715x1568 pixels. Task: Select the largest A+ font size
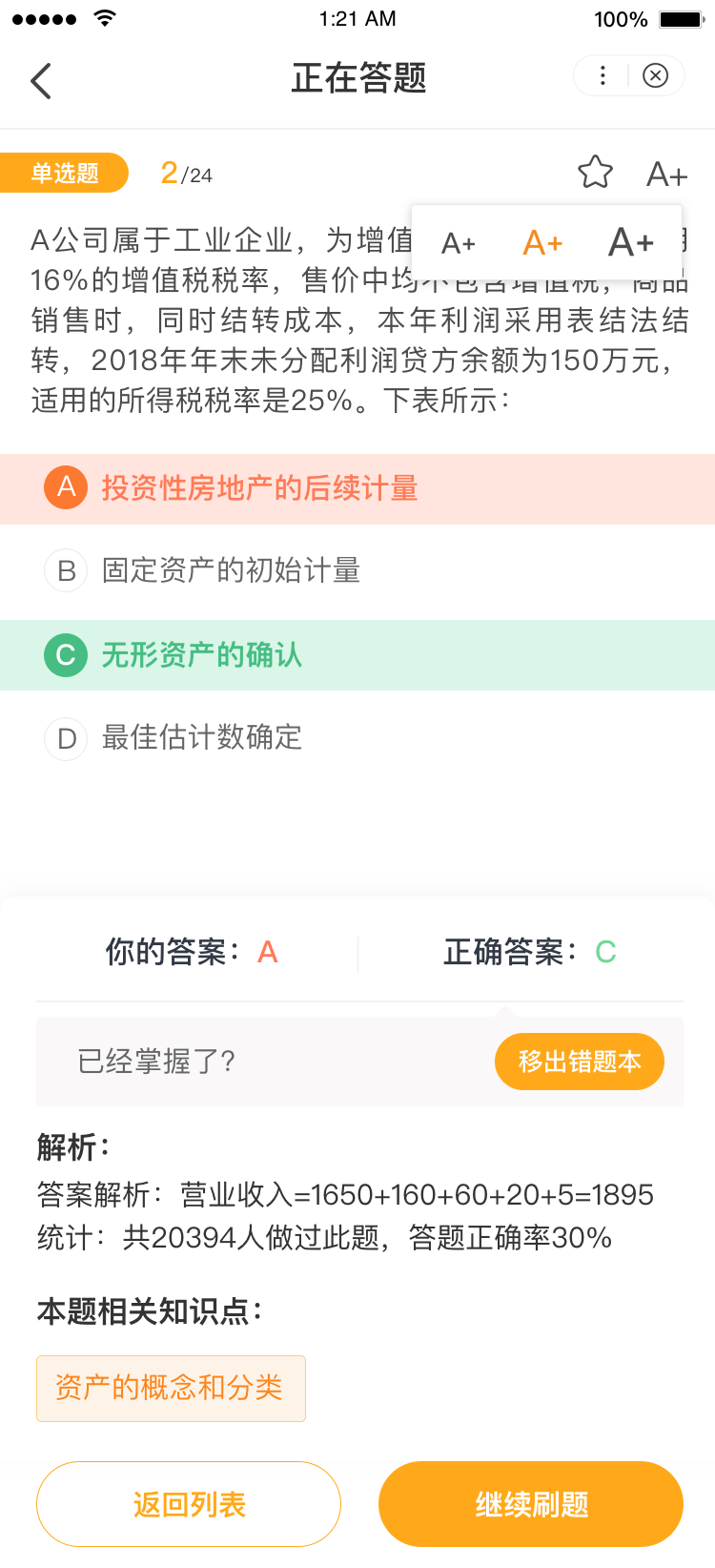pyautogui.click(x=630, y=242)
